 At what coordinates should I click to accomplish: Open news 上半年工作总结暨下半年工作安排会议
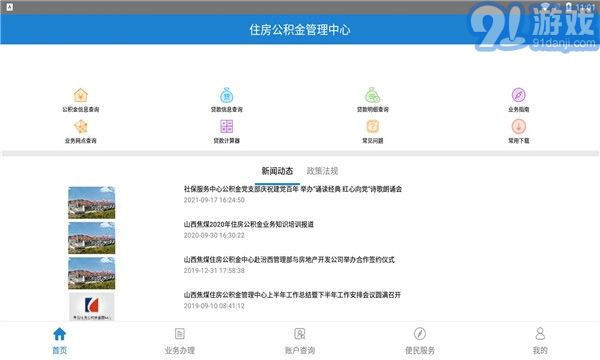tap(292, 295)
